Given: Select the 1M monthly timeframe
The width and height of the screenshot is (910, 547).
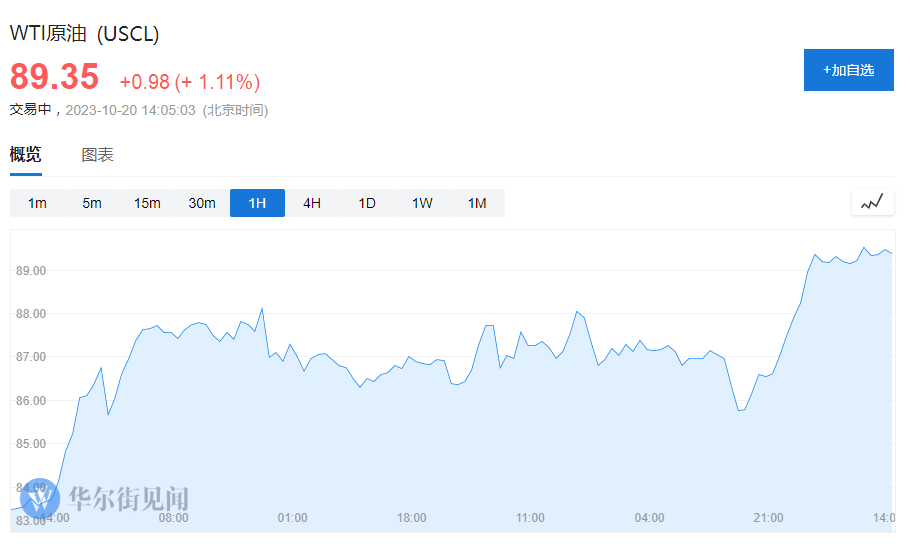Looking at the screenshot, I should pyautogui.click(x=477, y=203).
